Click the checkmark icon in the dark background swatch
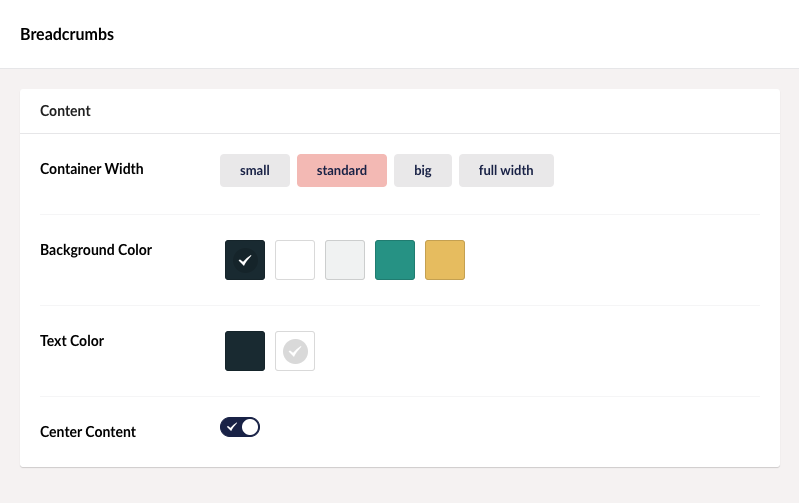Viewport: 799px width, 503px height. tap(245, 260)
